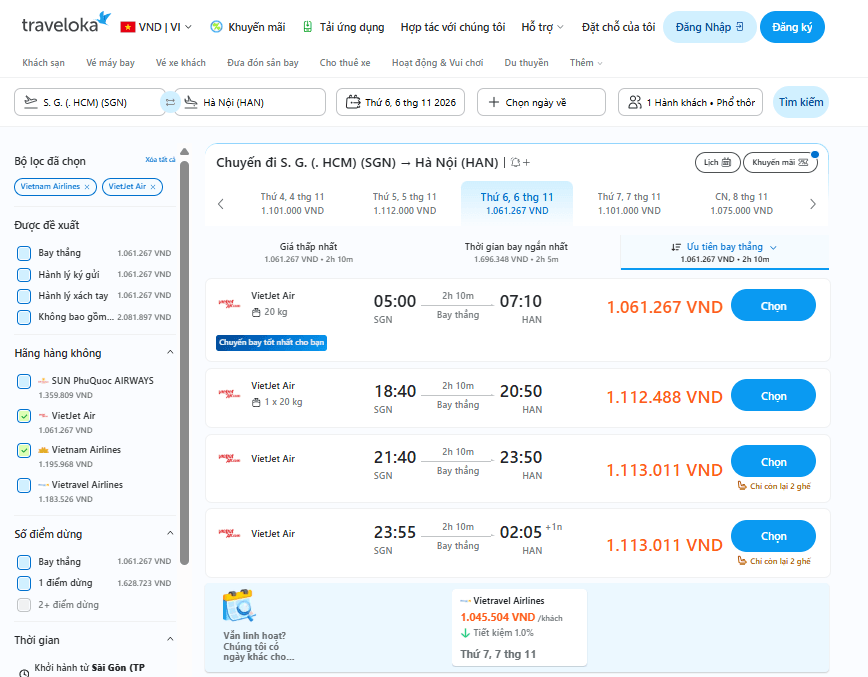Uncheck the Vietnam Airlines airline checkbox

24,450
